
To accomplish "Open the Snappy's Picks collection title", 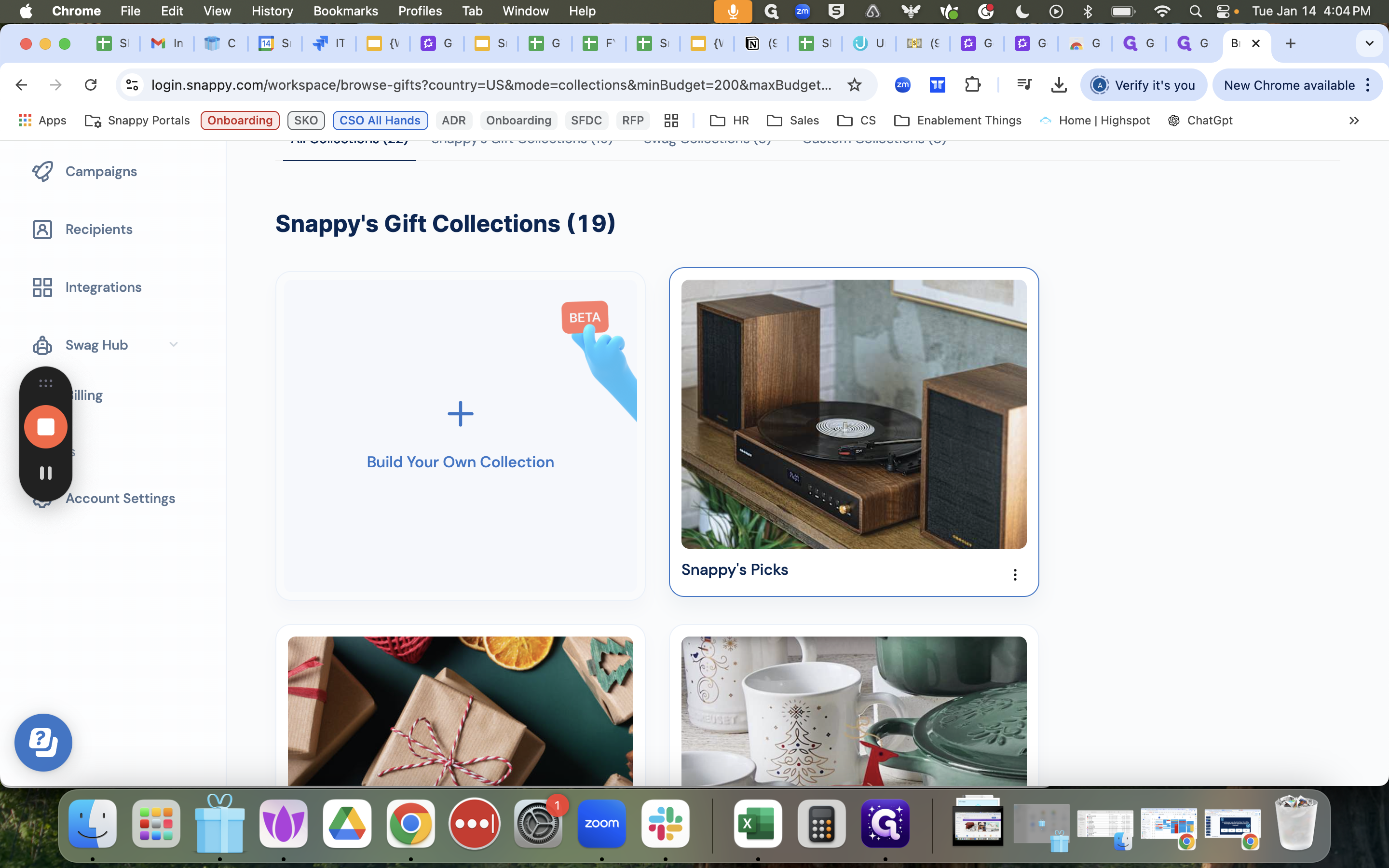I will pyautogui.click(x=735, y=570).
